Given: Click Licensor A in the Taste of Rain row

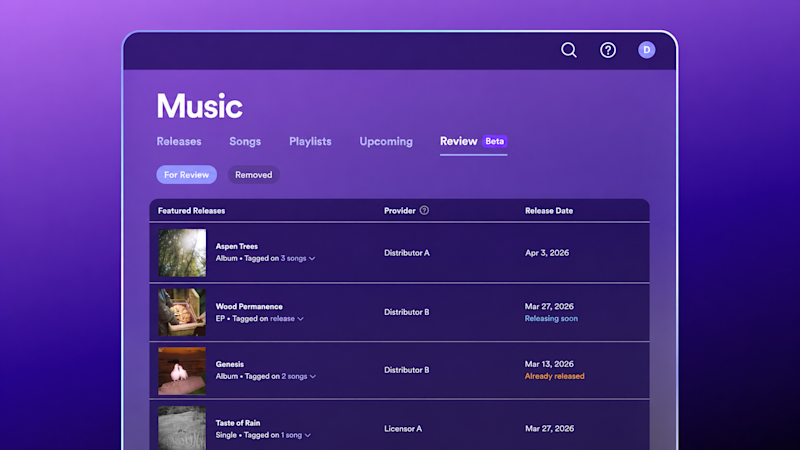Looking at the screenshot, I should (403, 429).
